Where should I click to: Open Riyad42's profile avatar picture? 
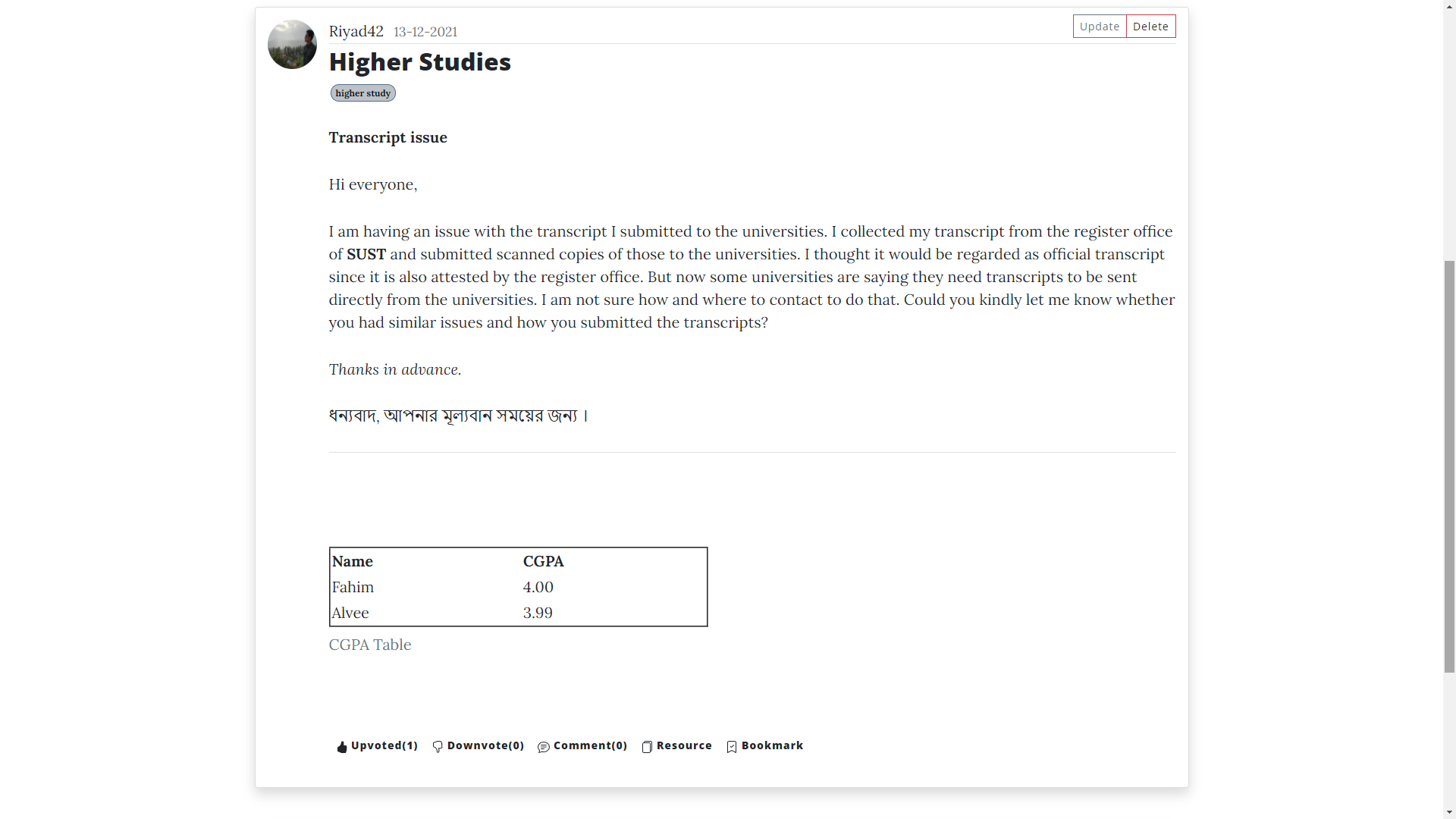coord(292,45)
